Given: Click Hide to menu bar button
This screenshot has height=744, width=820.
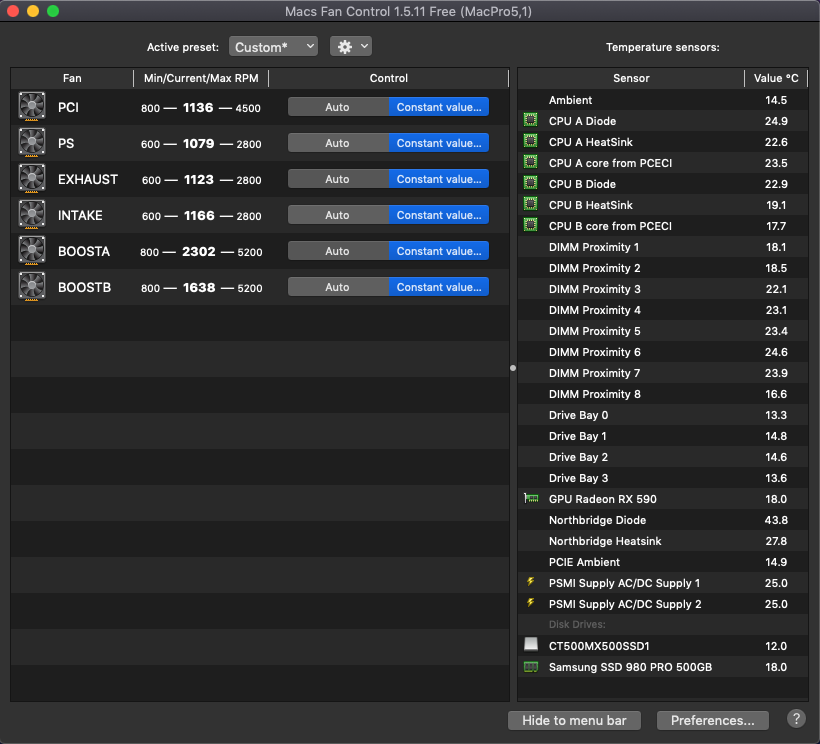Looking at the screenshot, I should click(x=574, y=720).
